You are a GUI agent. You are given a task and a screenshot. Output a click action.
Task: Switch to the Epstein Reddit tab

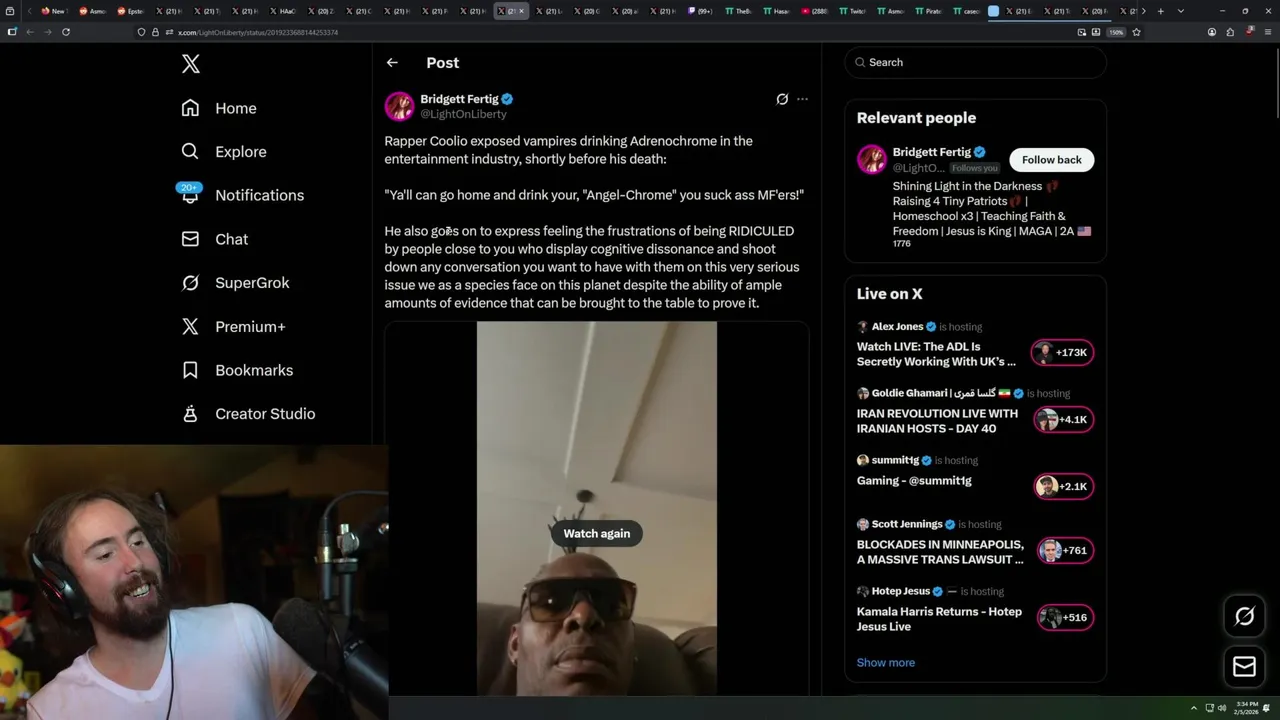click(128, 11)
